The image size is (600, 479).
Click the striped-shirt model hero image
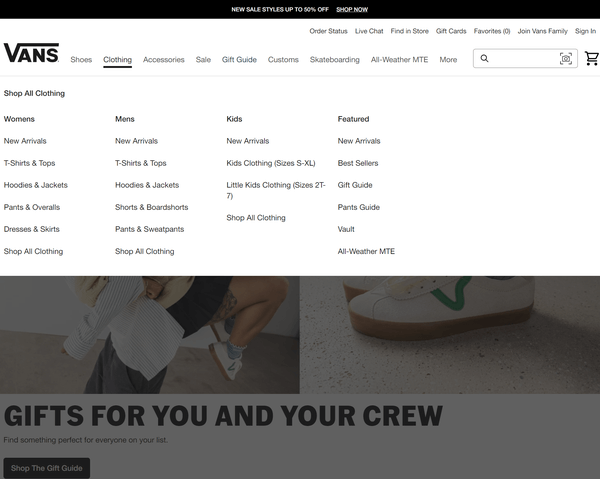click(150, 335)
